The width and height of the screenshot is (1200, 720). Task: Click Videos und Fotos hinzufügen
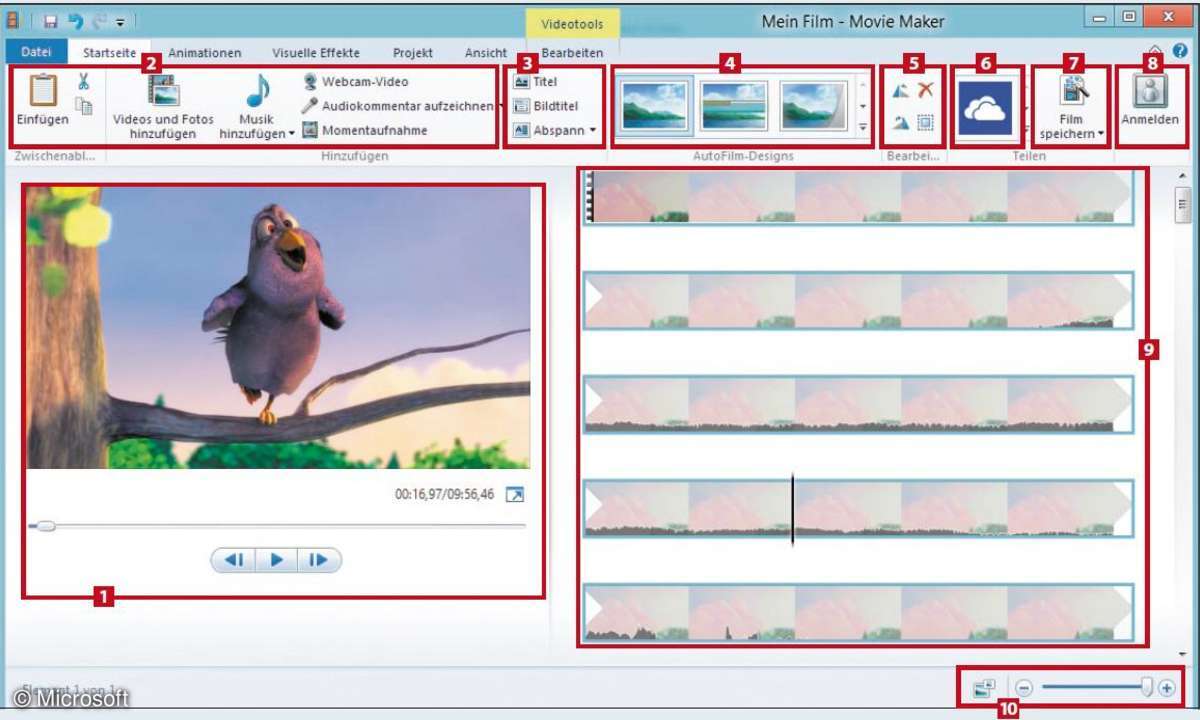[x=163, y=107]
